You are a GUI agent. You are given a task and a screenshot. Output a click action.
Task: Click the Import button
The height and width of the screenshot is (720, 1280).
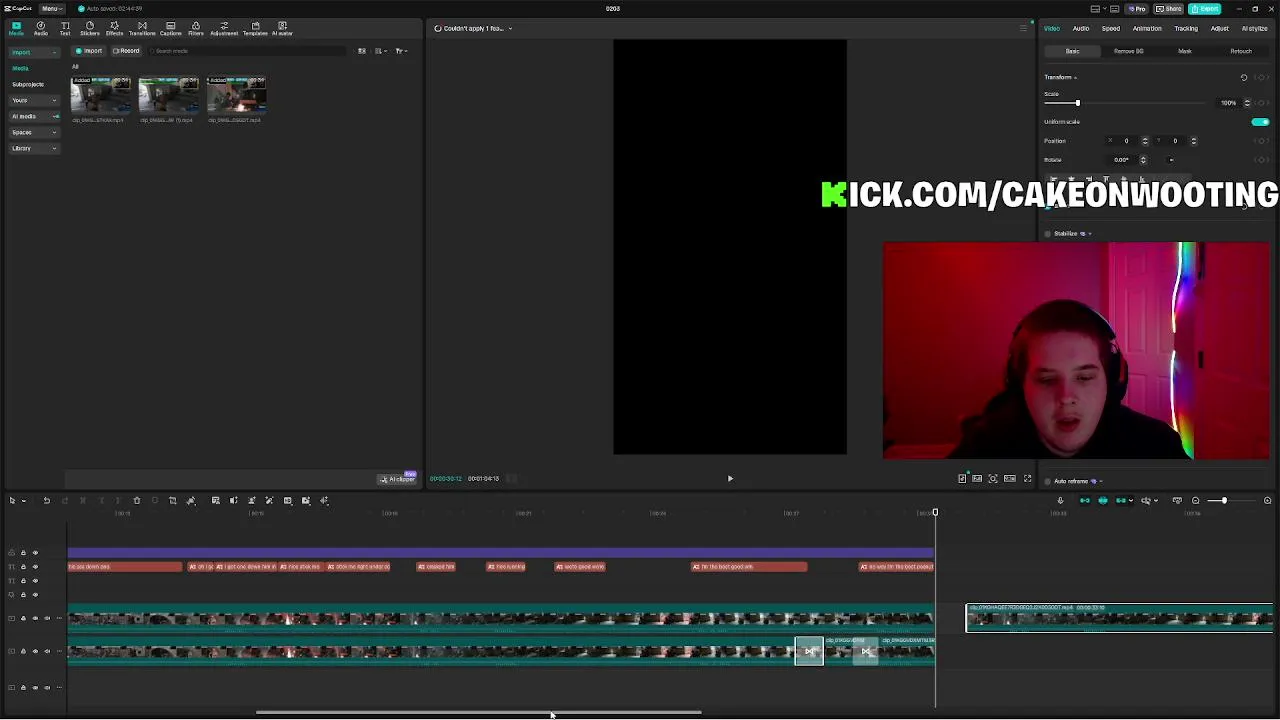pyautogui.click(x=89, y=51)
